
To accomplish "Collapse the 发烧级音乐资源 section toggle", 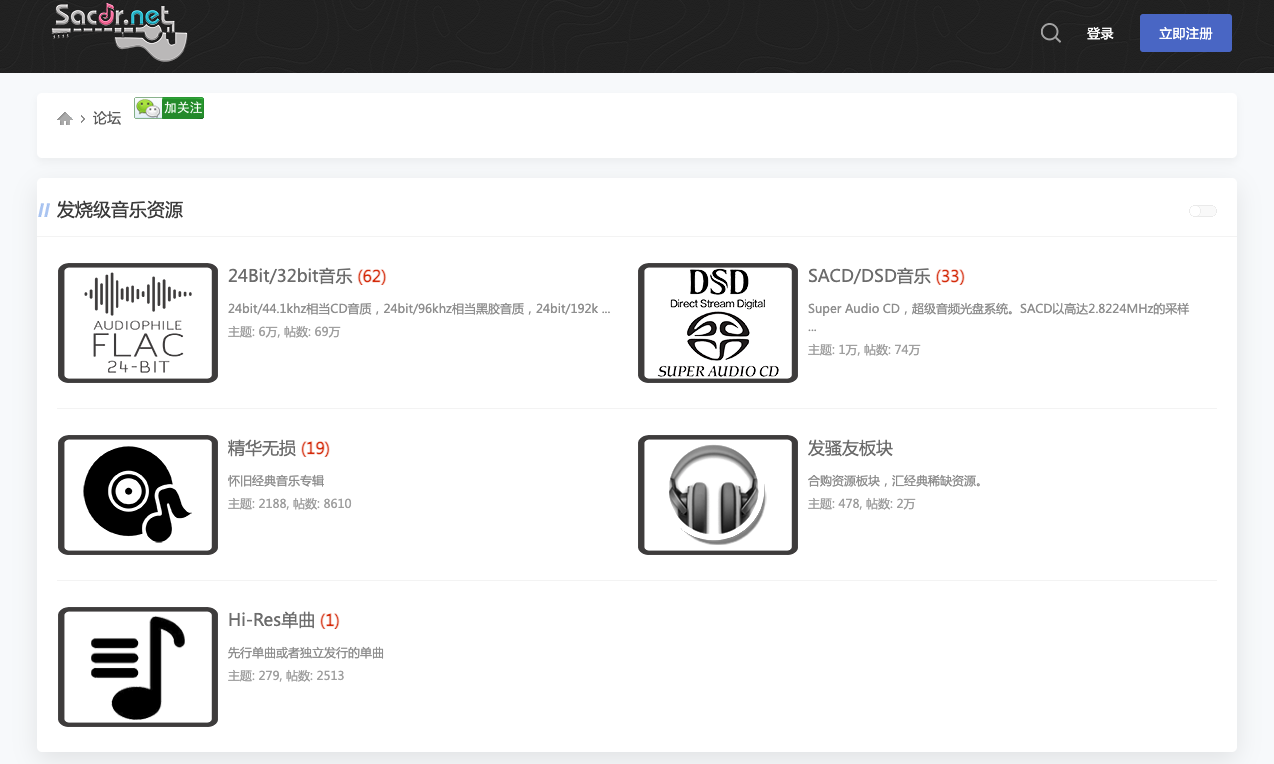I will pos(1203,211).
